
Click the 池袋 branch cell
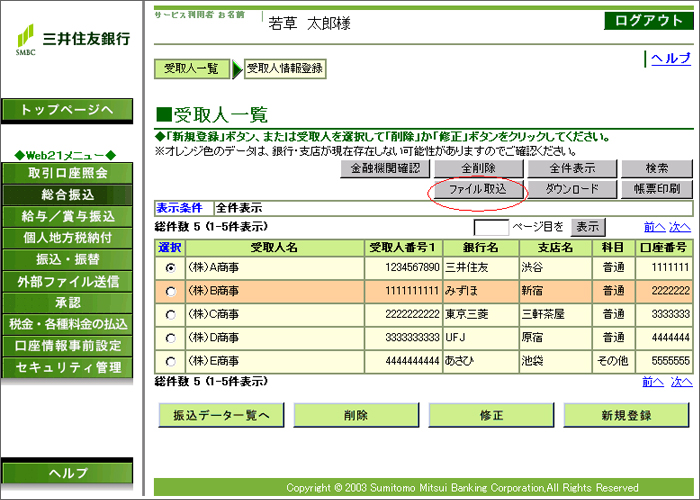[555, 361]
